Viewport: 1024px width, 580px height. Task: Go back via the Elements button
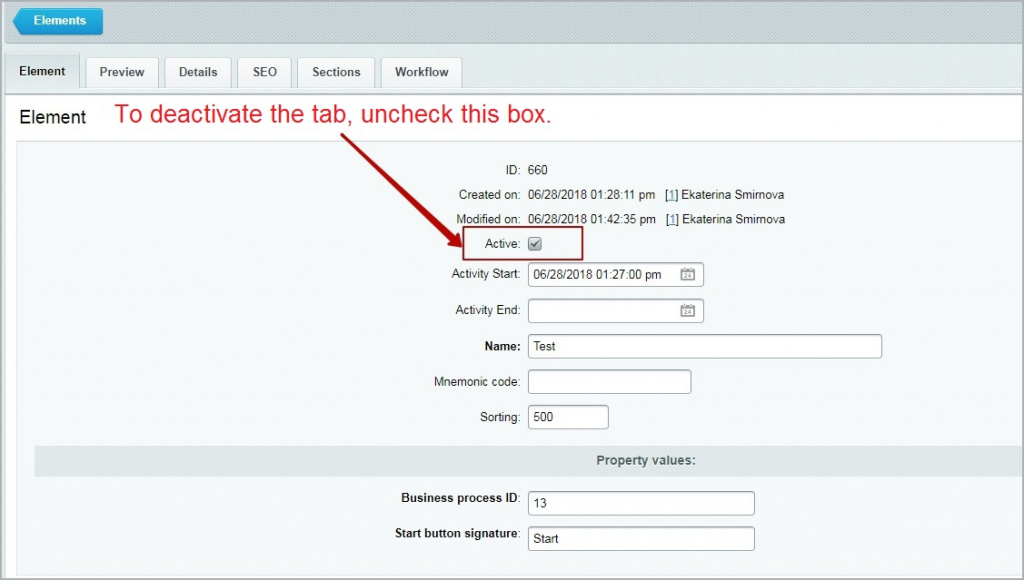pyautogui.click(x=58, y=21)
